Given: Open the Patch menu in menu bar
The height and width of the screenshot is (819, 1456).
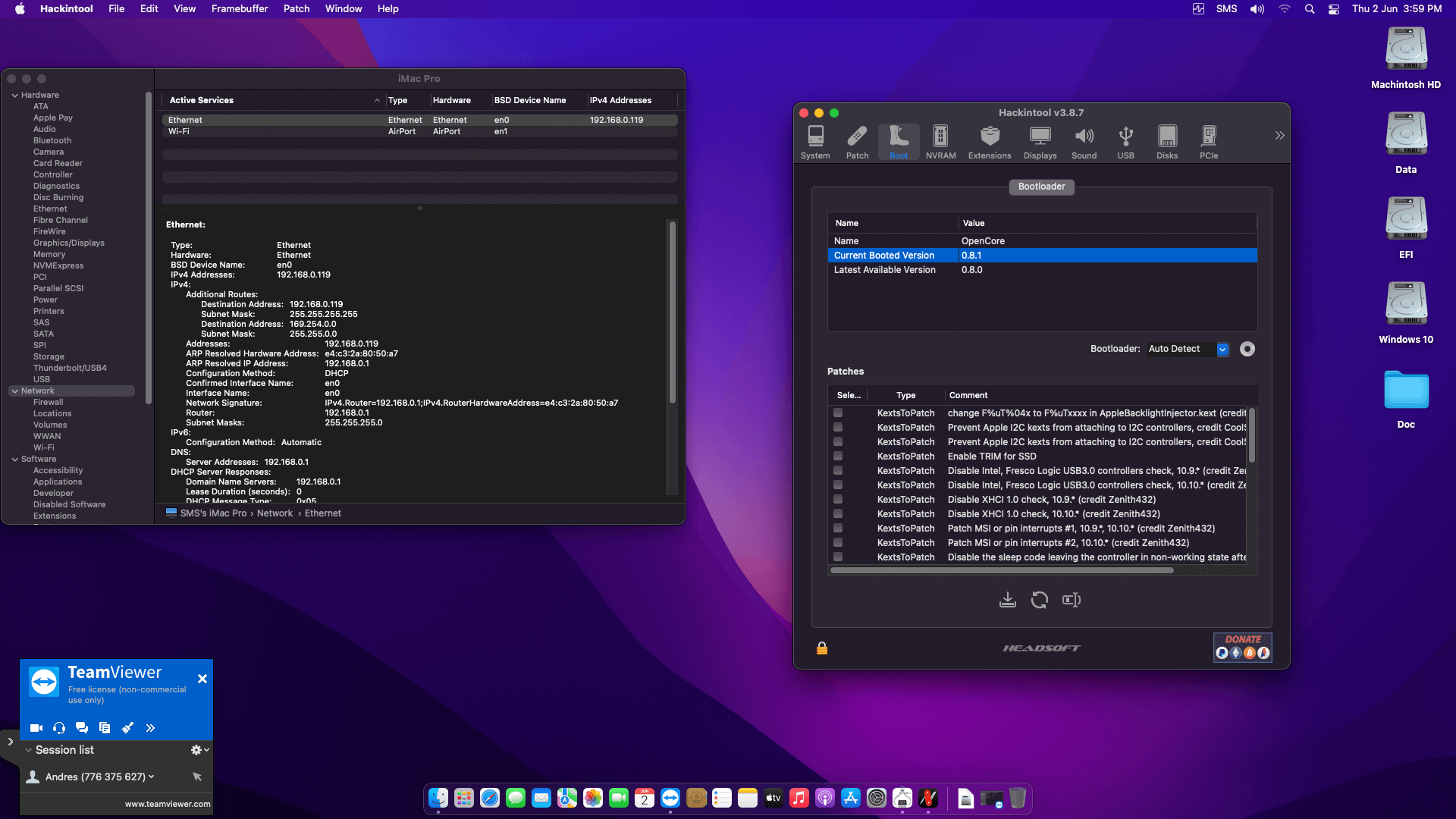Looking at the screenshot, I should pyautogui.click(x=297, y=9).
